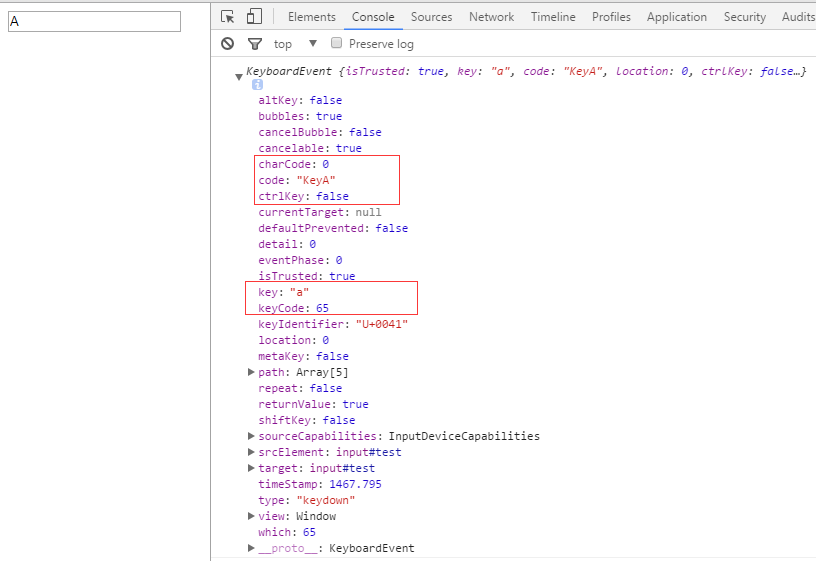The image size is (816, 561).
Task: Activate the inspect element picker icon
Action: pyautogui.click(x=227, y=17)
